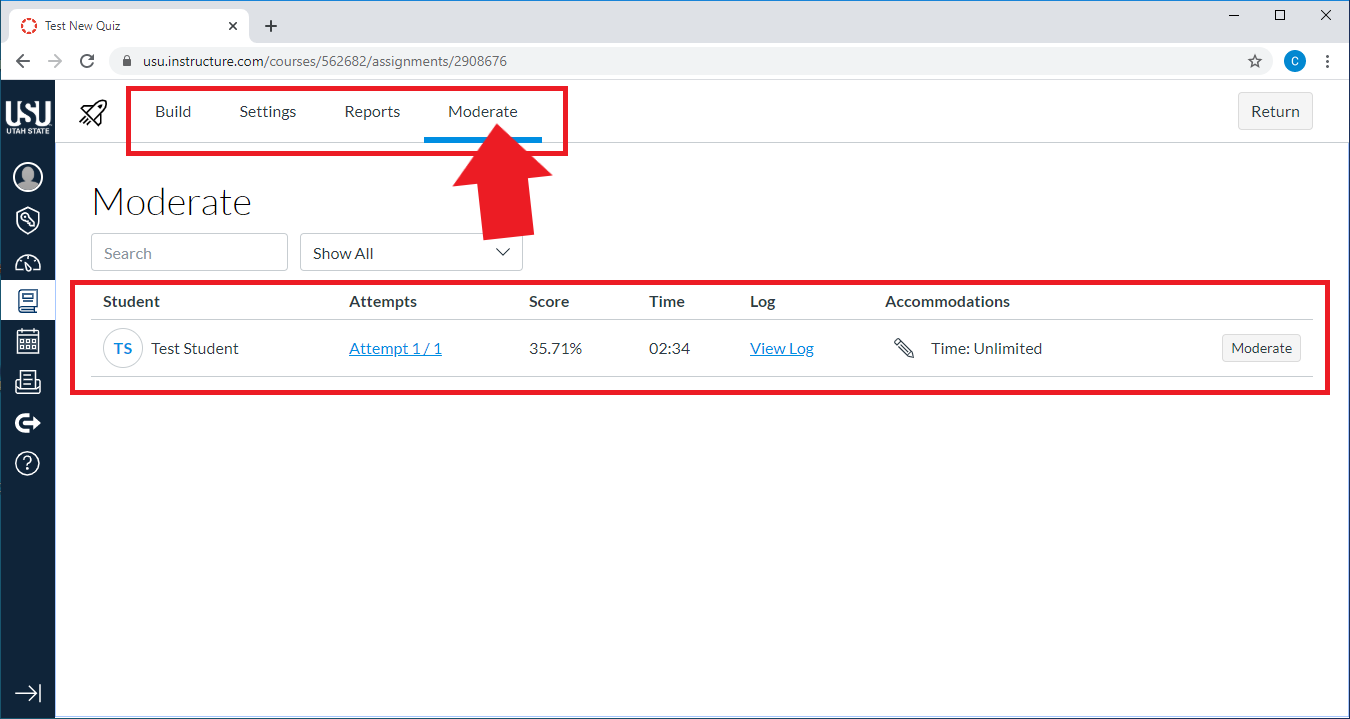Screen dimensions: 1350x719
Task: Click the Admin shield icon in sidebar
Action: pyautogui.click(x=28, y=220)
